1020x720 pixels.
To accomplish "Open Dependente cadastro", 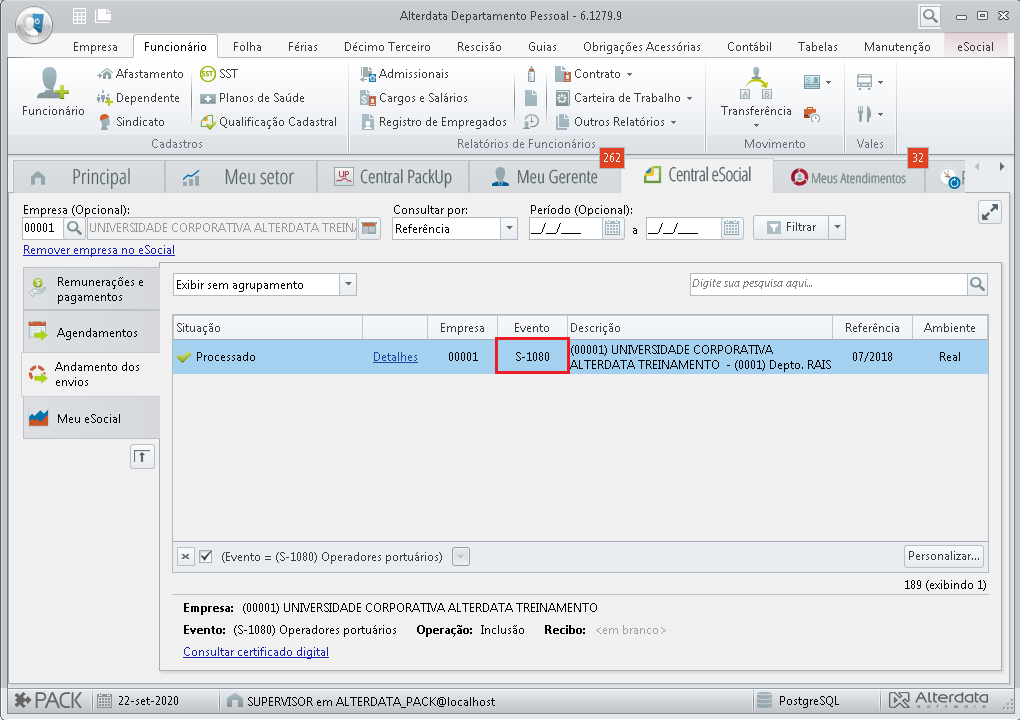I will [x=139, y=98].
